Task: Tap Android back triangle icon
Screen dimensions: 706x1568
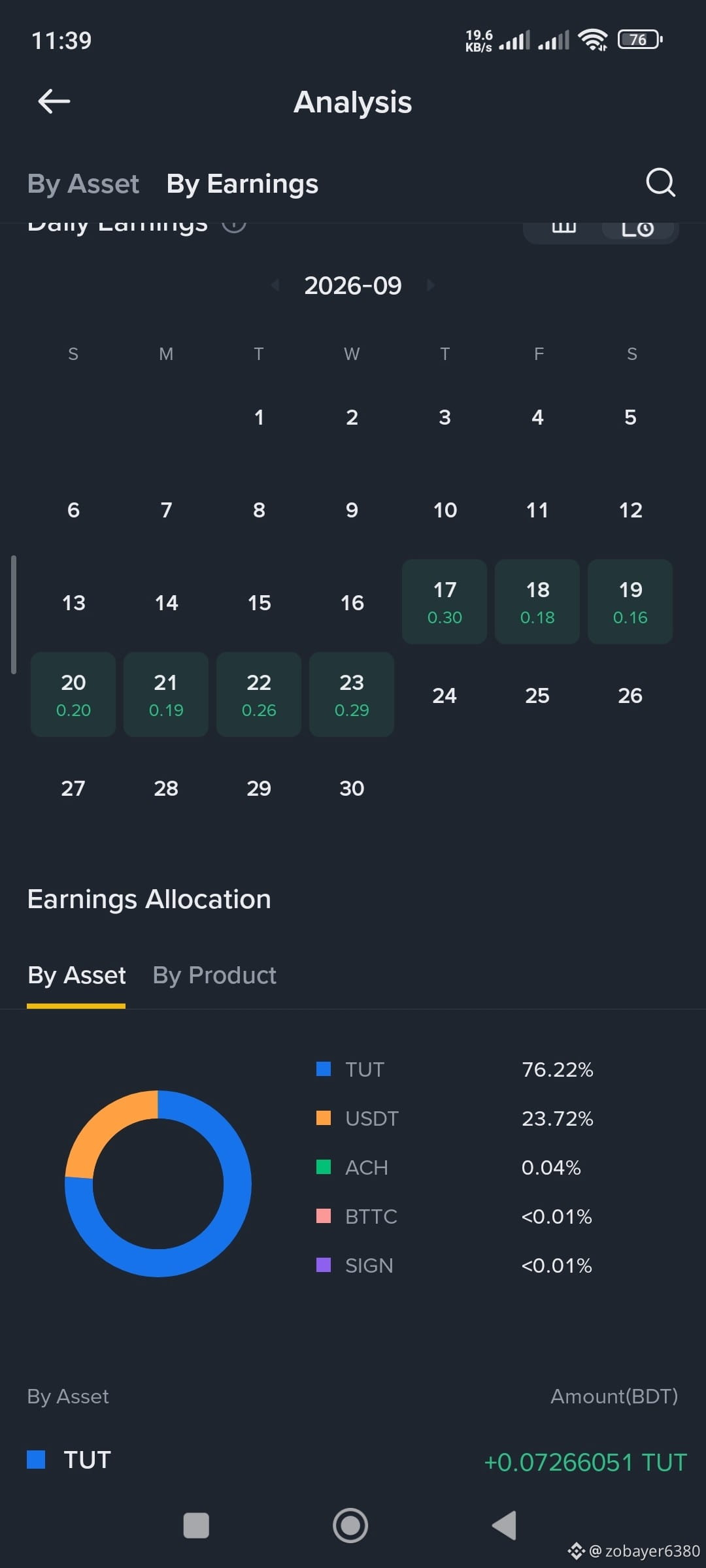Action: pos(504,1526)
